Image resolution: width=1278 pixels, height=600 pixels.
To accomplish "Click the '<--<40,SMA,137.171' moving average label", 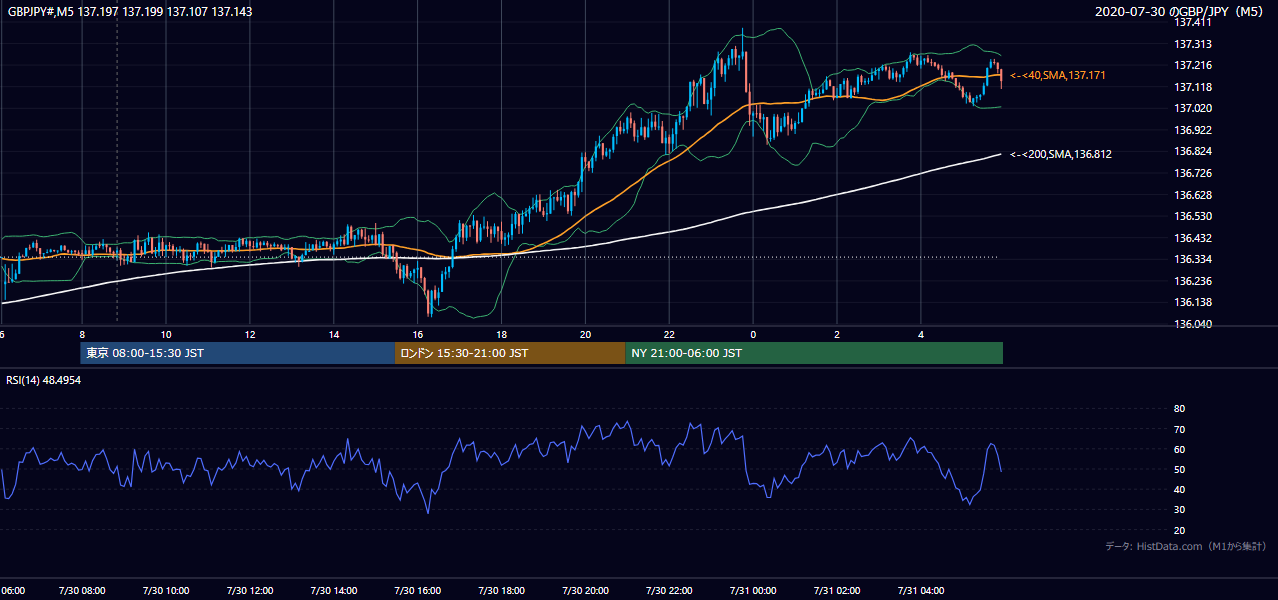I will [1058, 75].
